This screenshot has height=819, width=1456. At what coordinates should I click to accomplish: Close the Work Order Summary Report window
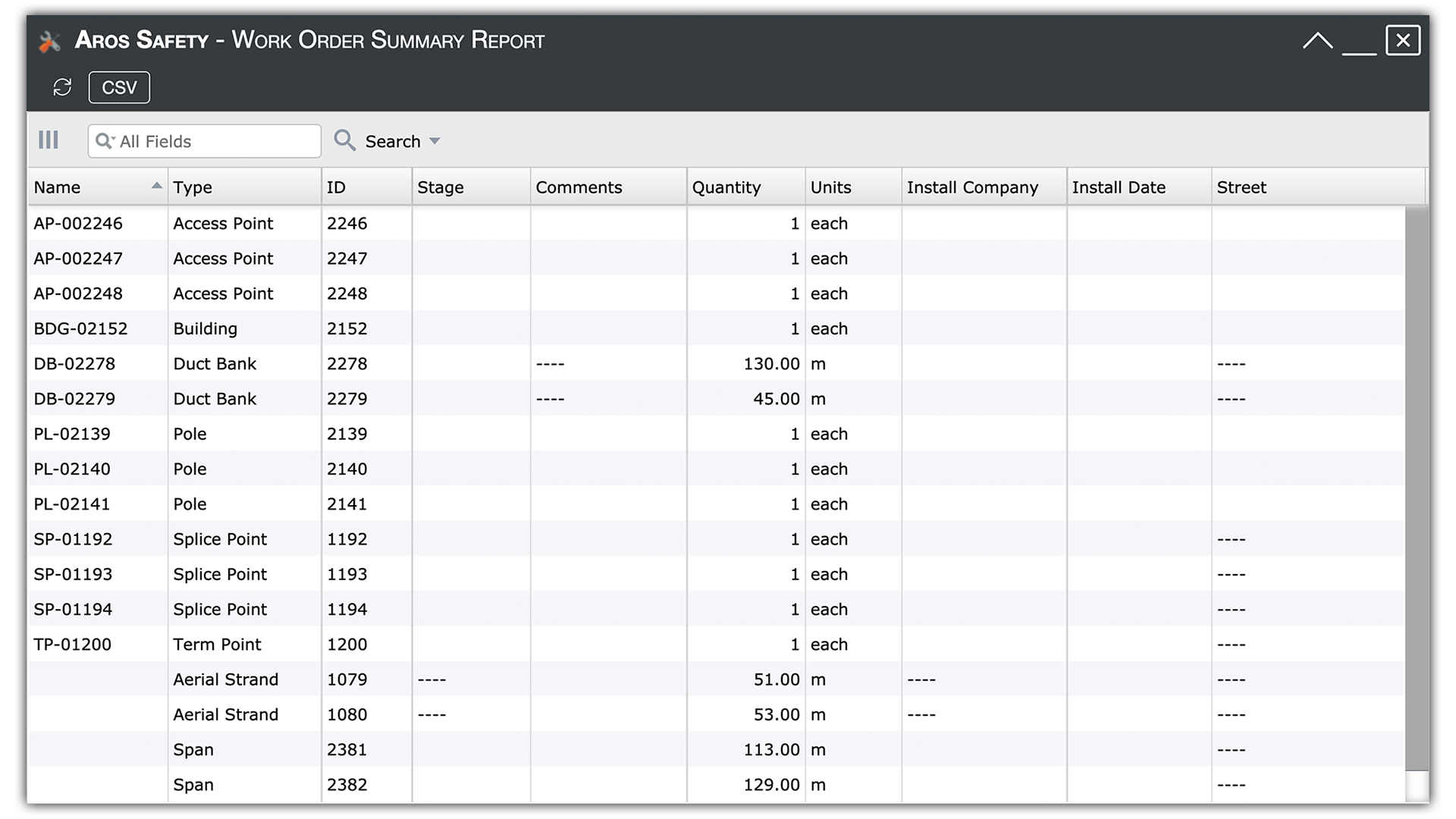[x=1403, y=40]
